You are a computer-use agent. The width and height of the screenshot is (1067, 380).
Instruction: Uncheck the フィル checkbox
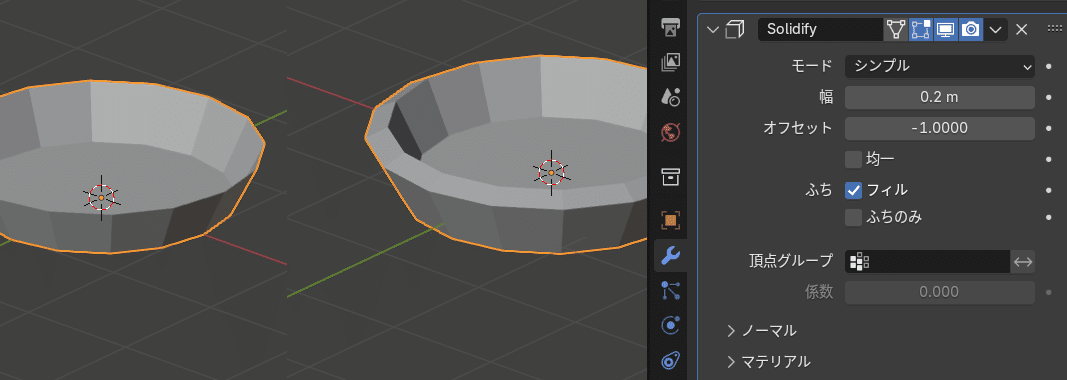coord(853,190)
